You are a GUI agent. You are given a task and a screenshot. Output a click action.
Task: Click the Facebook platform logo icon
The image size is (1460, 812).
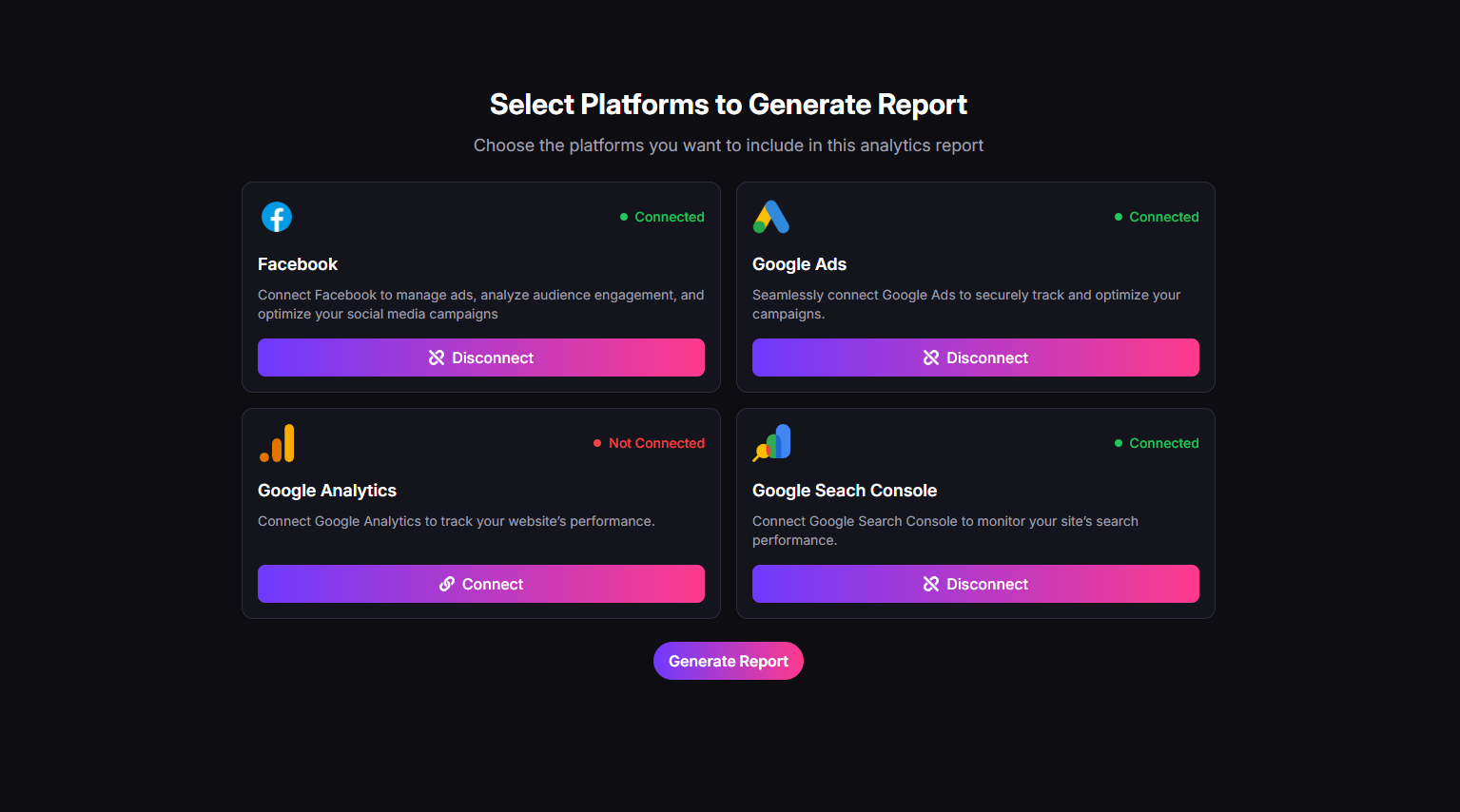pyautogui.click(x=277, y=217)
